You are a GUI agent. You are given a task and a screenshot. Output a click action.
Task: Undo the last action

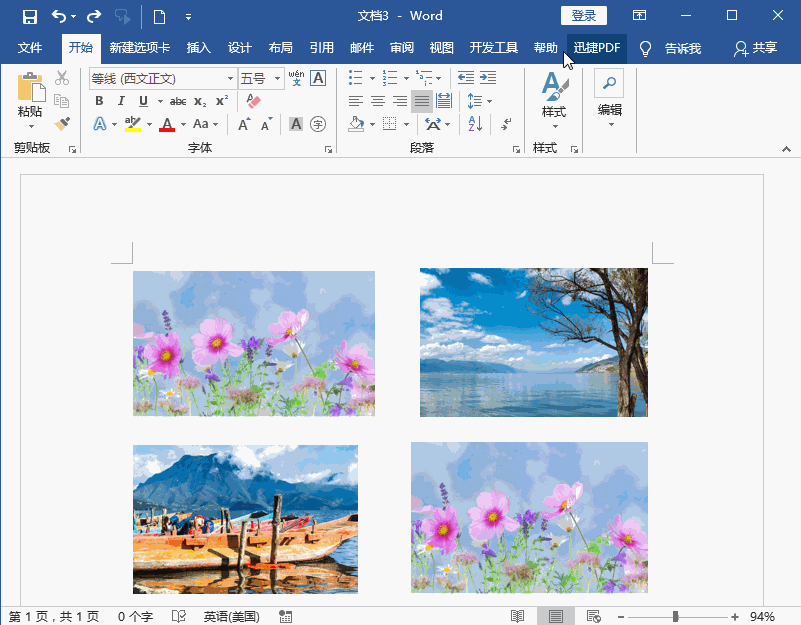pyautogui.click(x=59, y=17)
